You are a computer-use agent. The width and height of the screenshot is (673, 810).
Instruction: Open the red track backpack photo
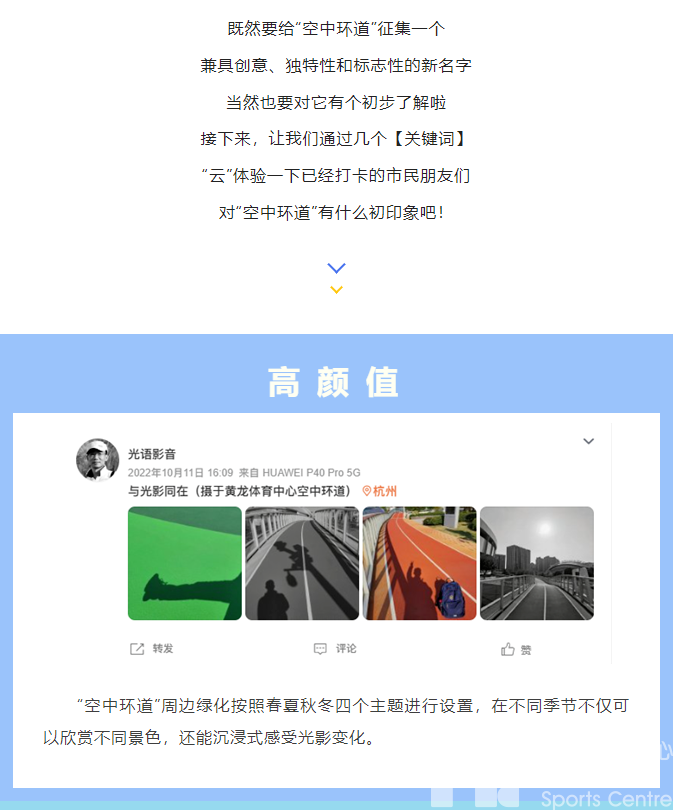click(419, 563)
